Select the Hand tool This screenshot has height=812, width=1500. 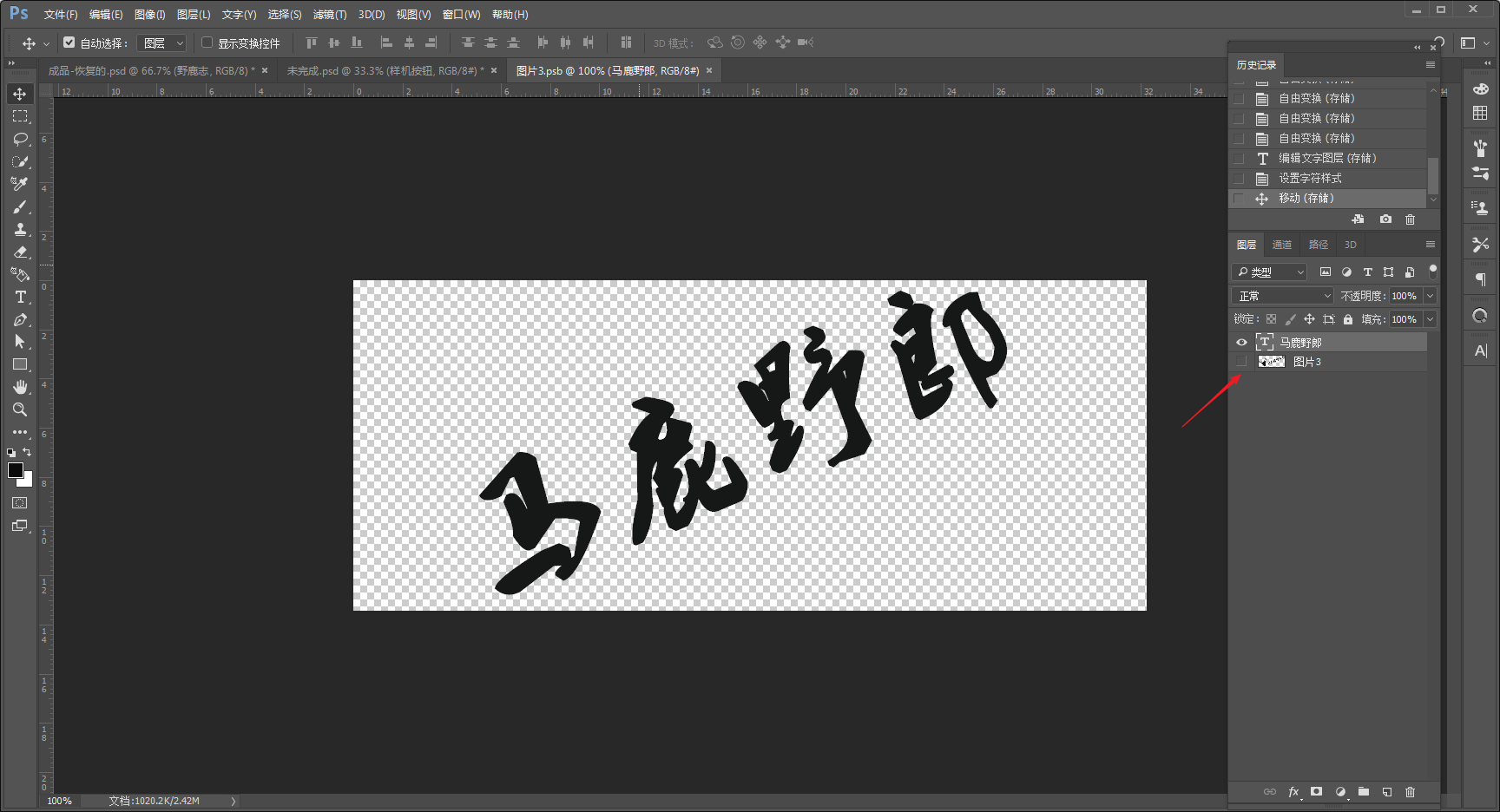coord(20,387)
